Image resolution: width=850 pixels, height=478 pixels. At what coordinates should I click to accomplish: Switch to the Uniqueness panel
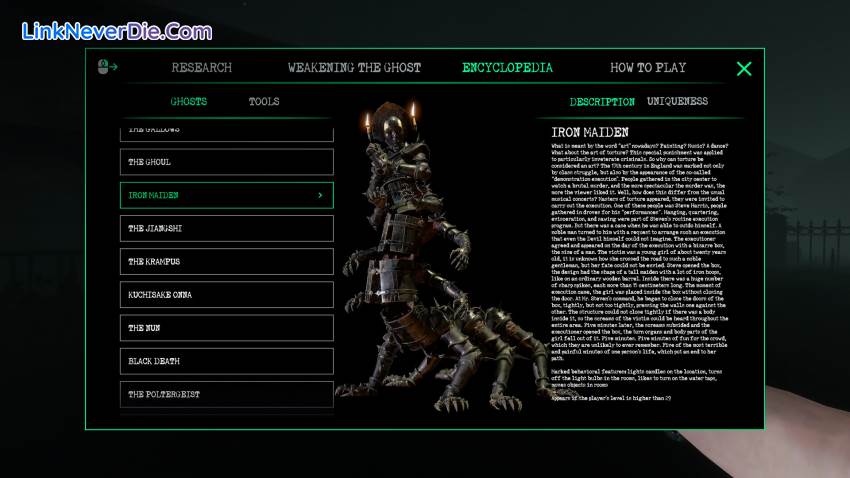click(x=677, y=102)
